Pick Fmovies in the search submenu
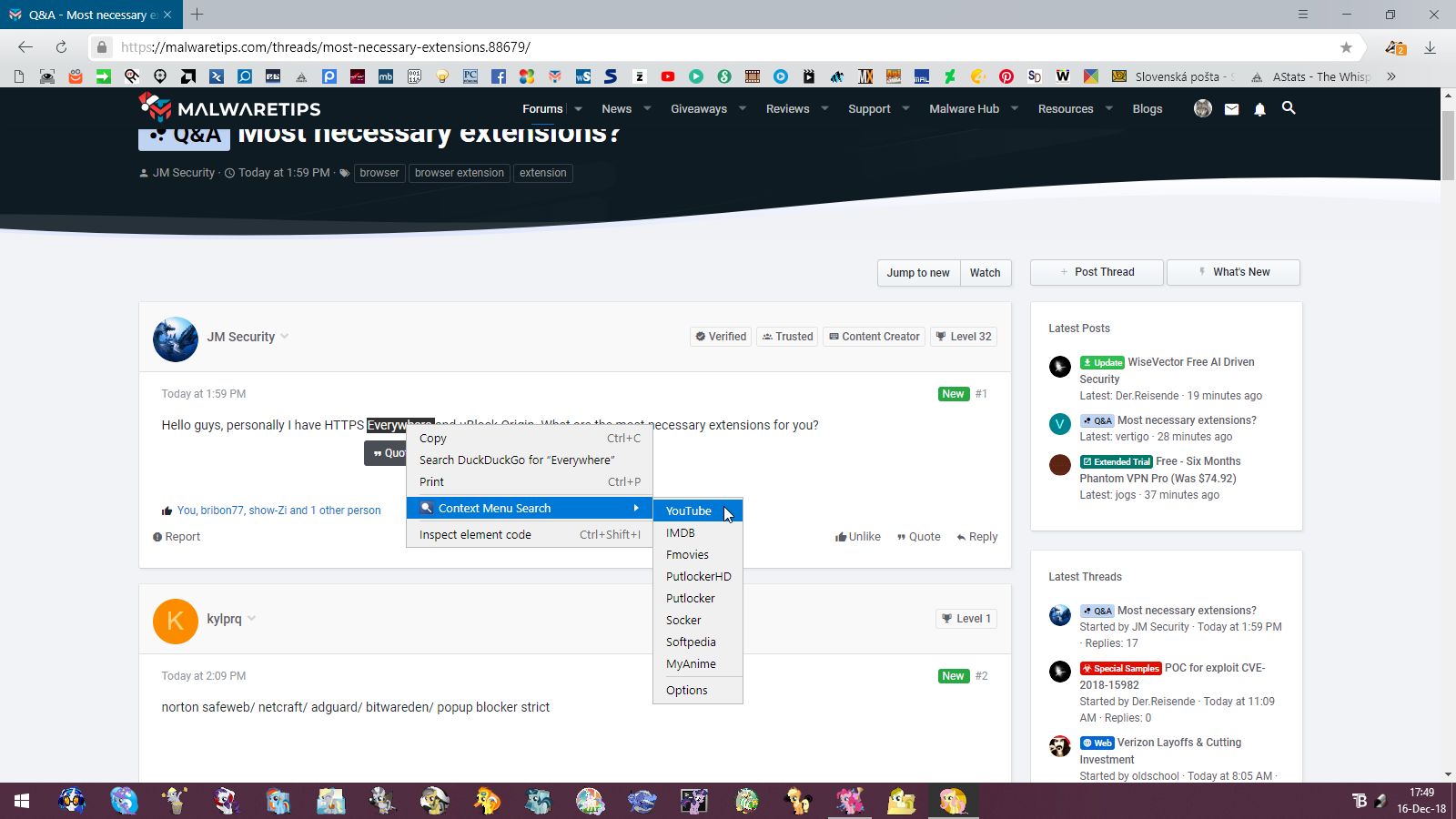1456x819 pixels. [698, 554]
